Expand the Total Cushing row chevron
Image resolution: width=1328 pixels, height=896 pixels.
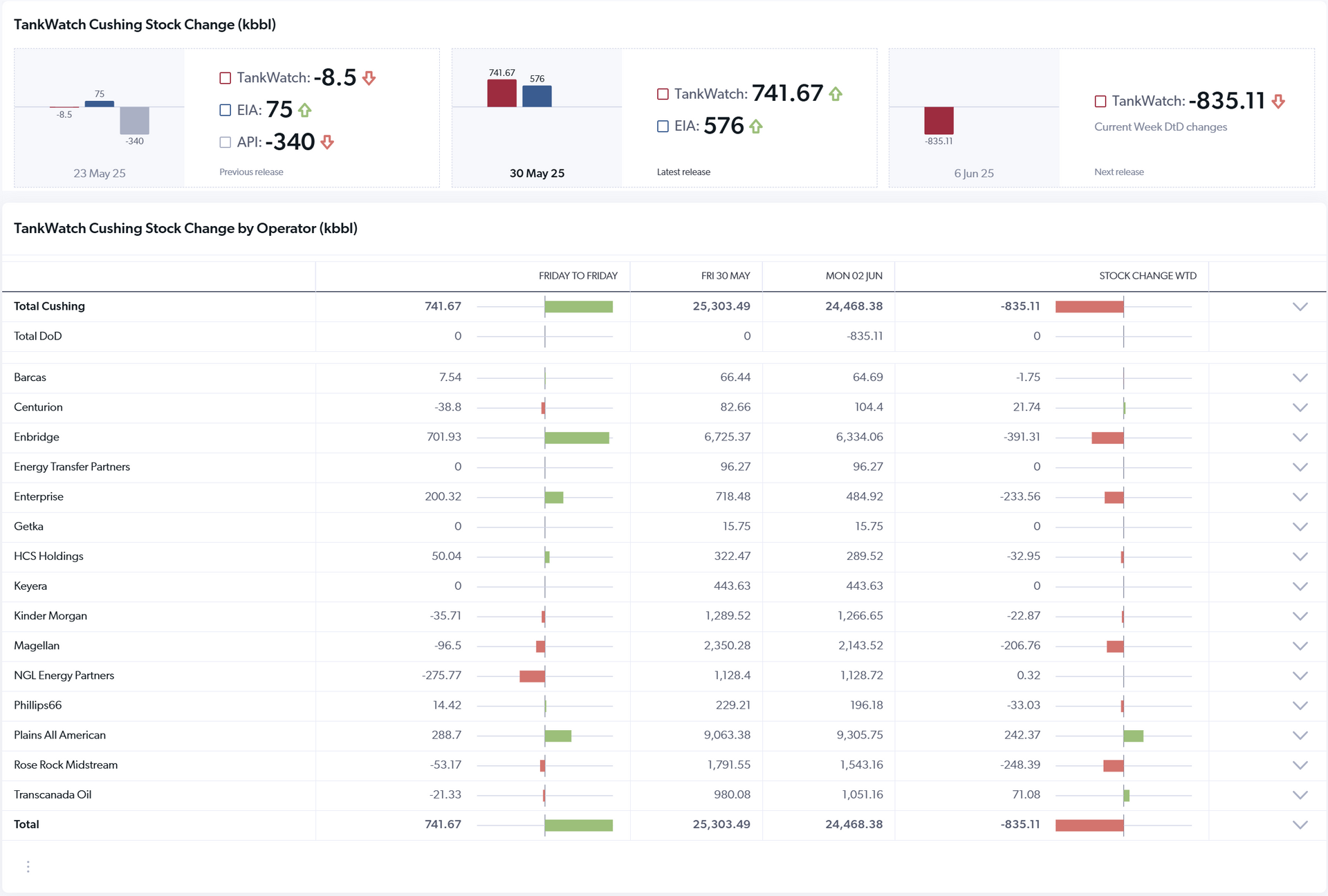[1300, 307]
